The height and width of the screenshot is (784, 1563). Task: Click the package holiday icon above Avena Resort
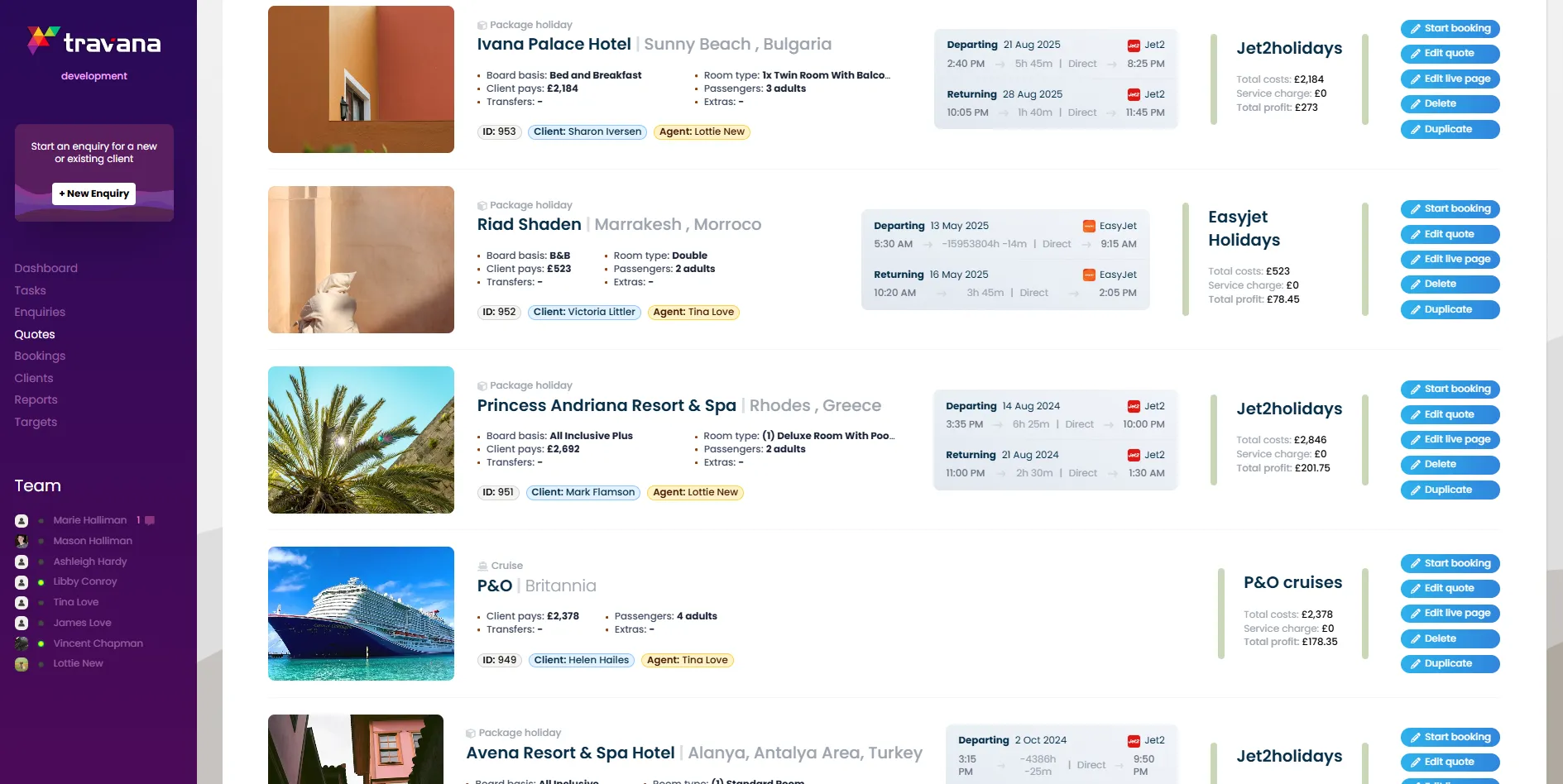[469, 732]
